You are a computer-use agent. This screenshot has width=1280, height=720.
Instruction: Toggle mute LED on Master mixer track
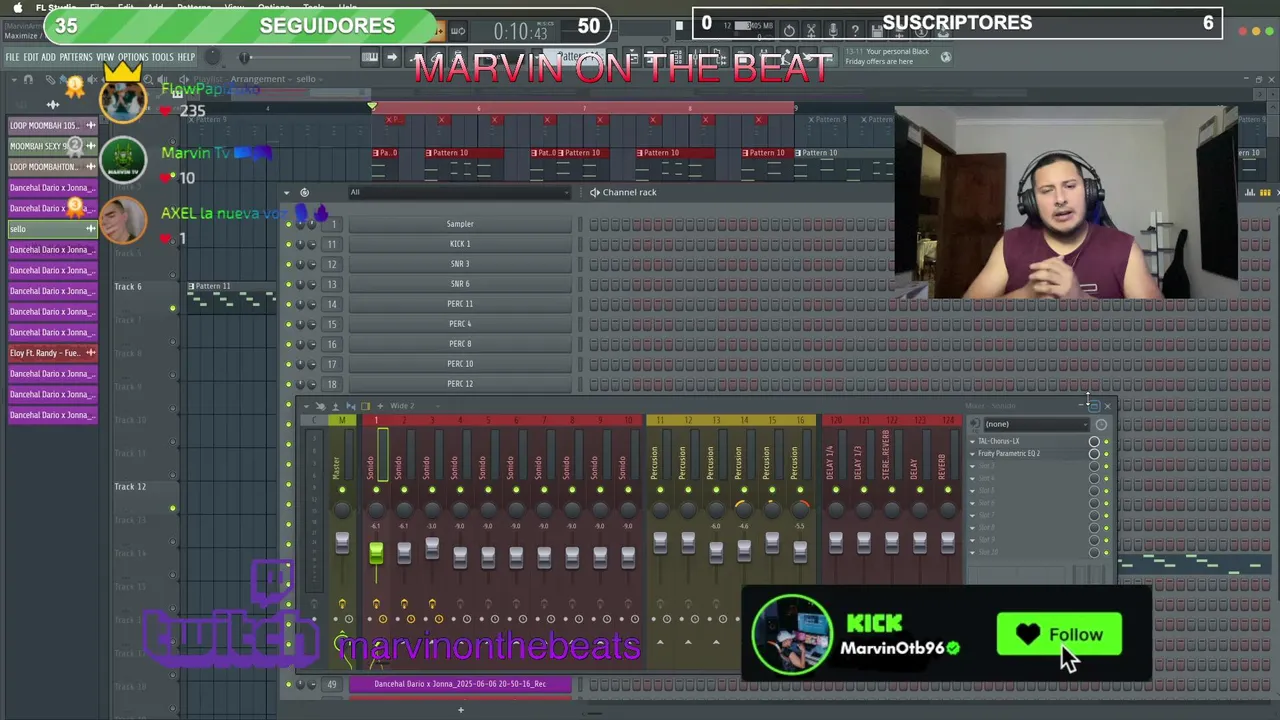coord(342,490)
